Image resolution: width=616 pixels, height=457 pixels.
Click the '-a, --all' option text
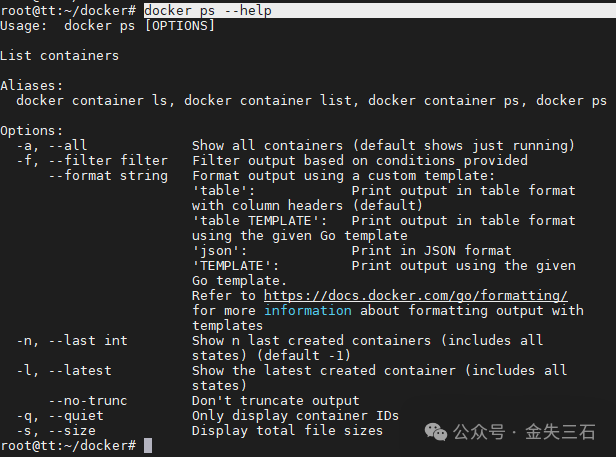52,146
